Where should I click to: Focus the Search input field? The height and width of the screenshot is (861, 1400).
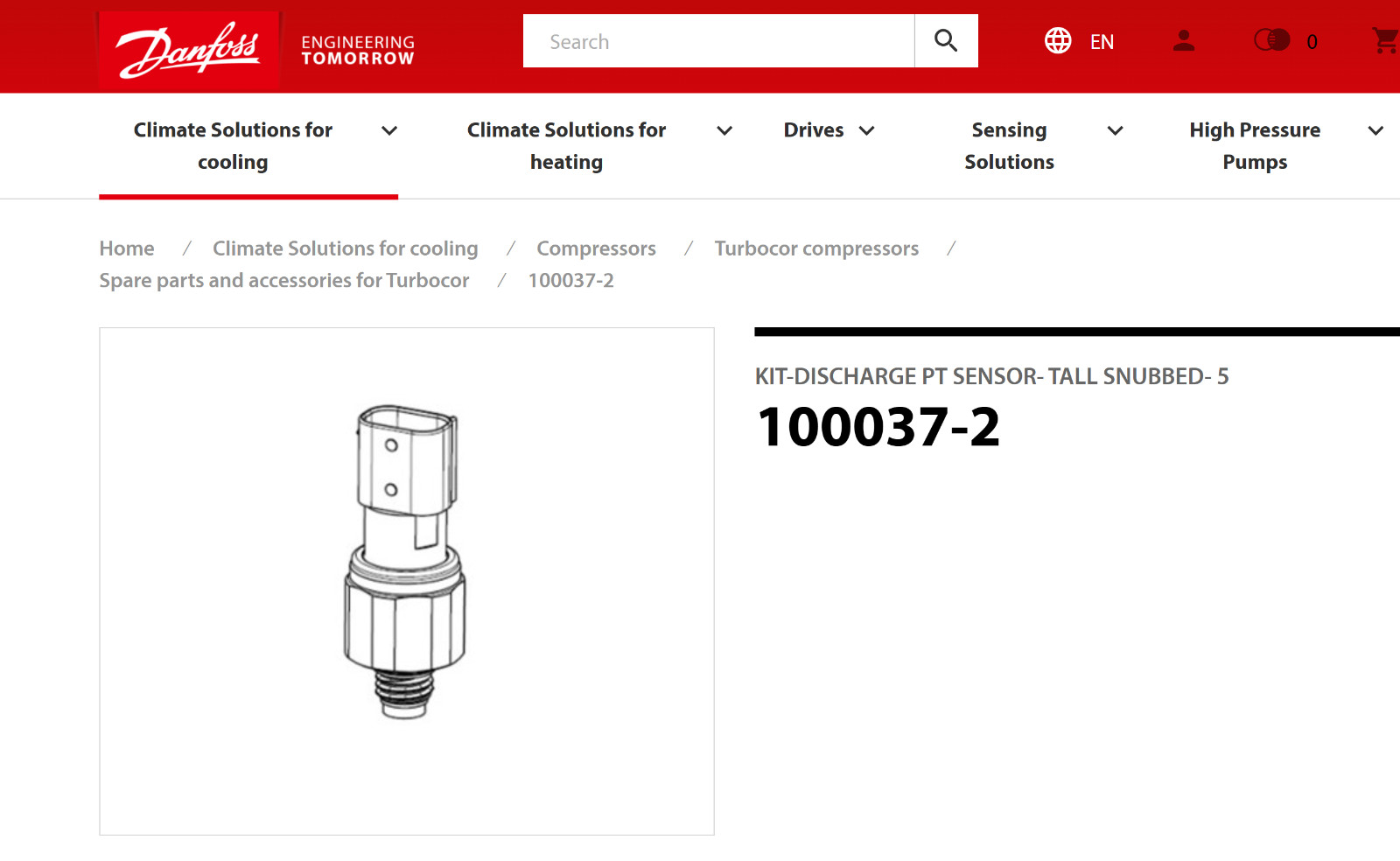(718, 41)
